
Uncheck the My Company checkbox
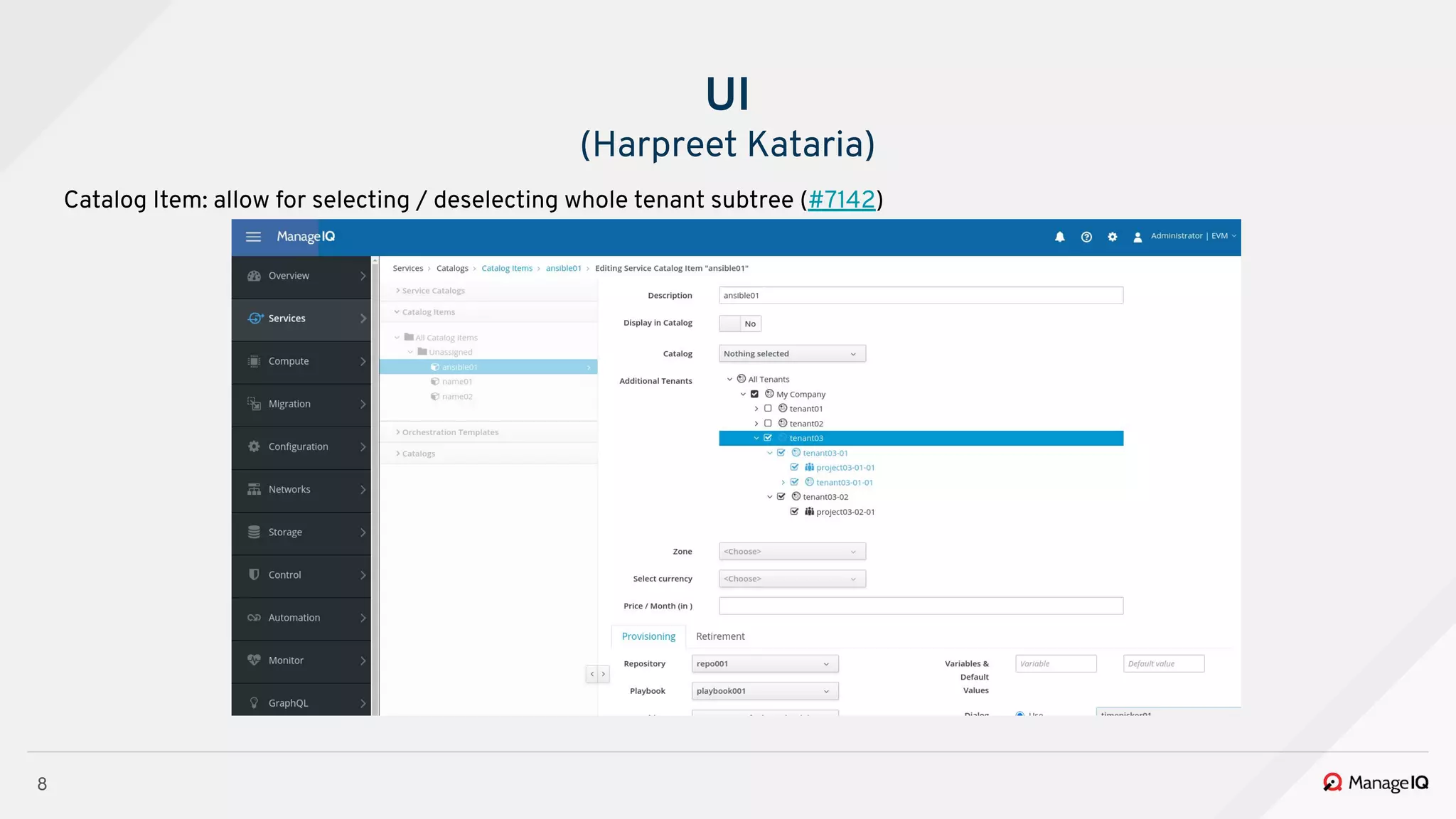click(754, 394)
